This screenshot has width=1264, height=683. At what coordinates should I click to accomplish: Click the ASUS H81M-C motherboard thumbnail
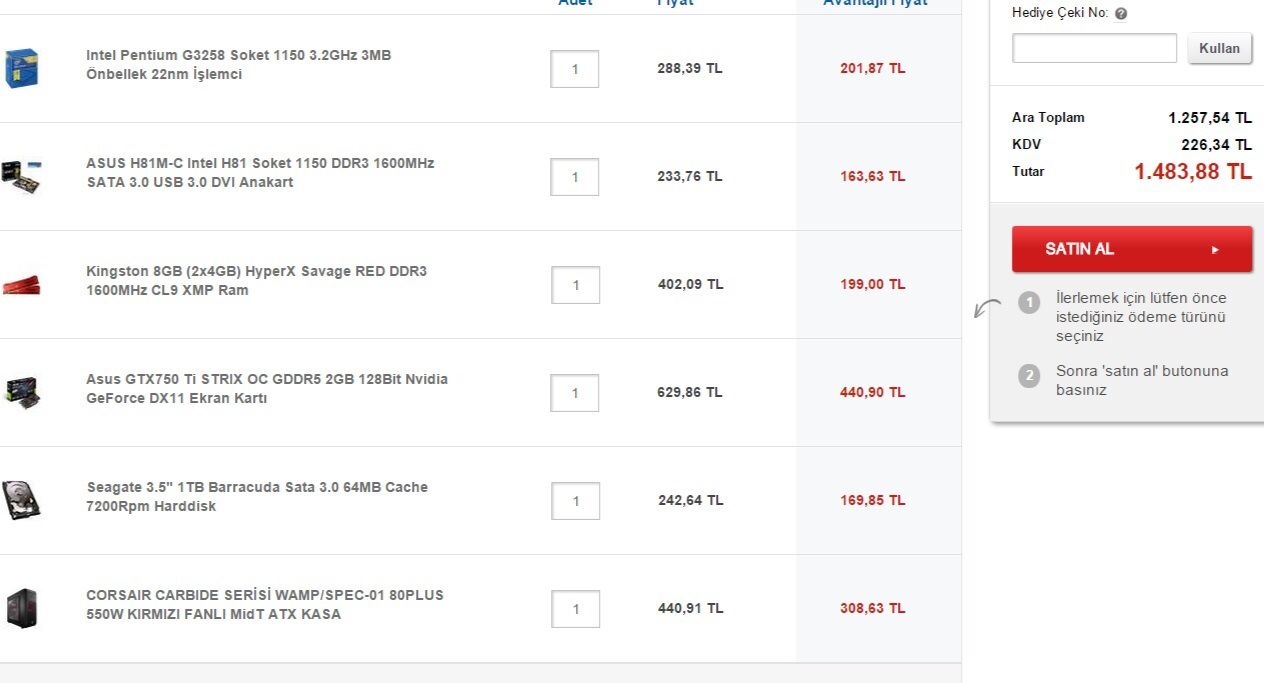coord(21,176)
